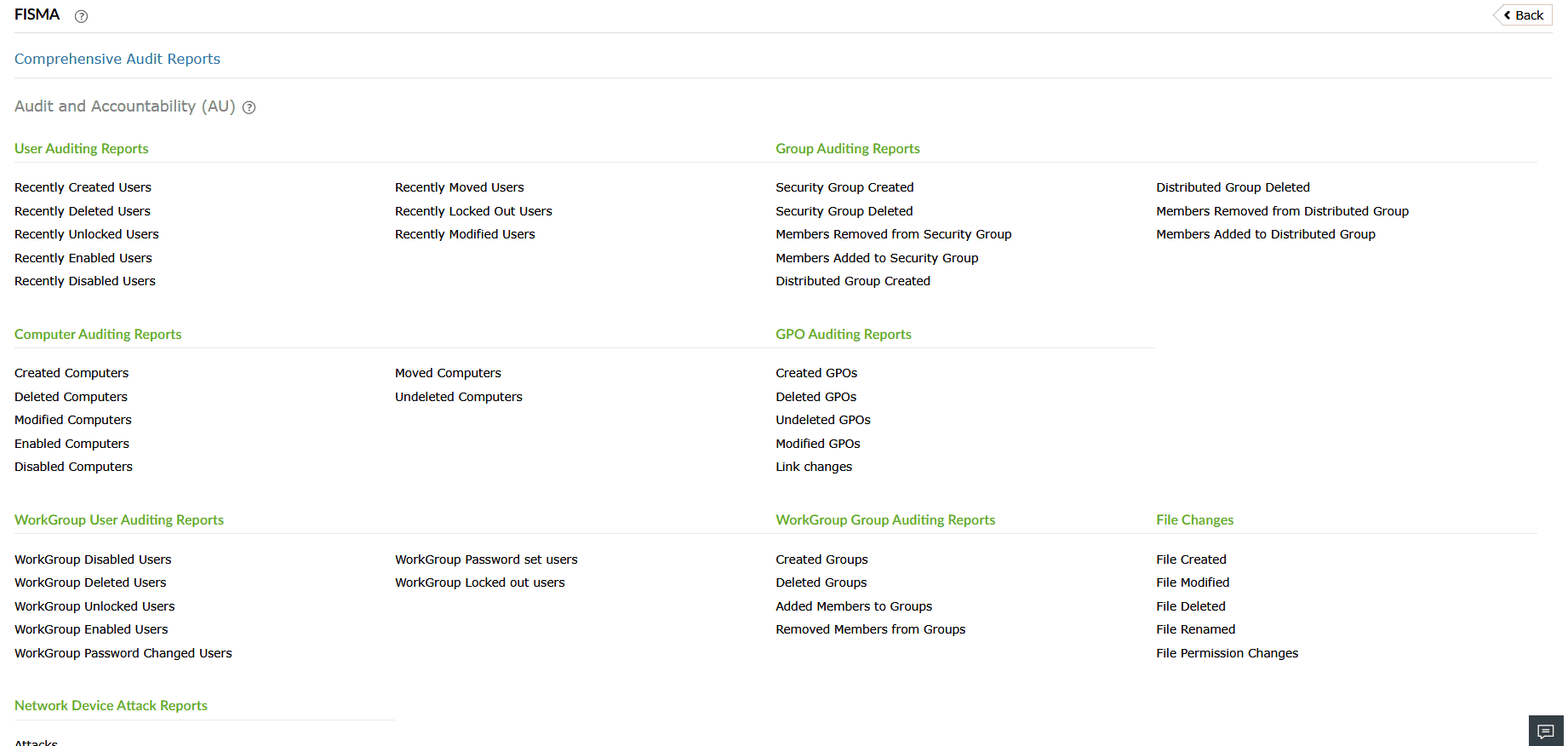This screenshot has width=1568, height=746.
Task: Open the Members Added to Distributed Group report
Action: coord(1266,233)
